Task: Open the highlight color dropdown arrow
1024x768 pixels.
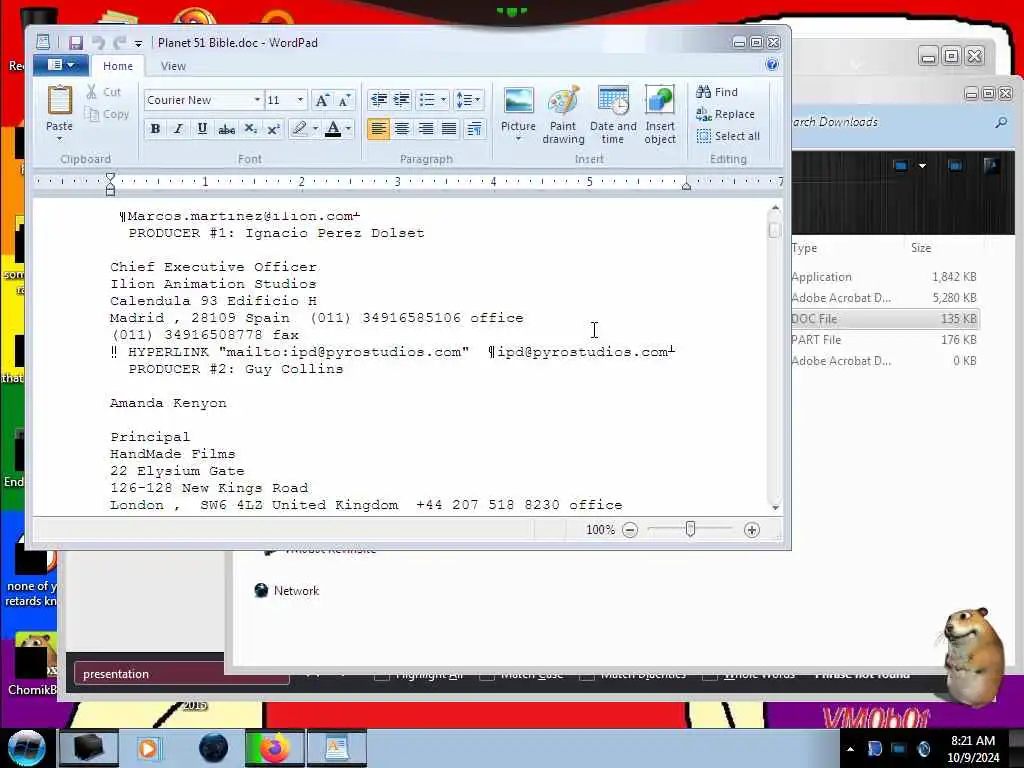Action: click(315, 129)
